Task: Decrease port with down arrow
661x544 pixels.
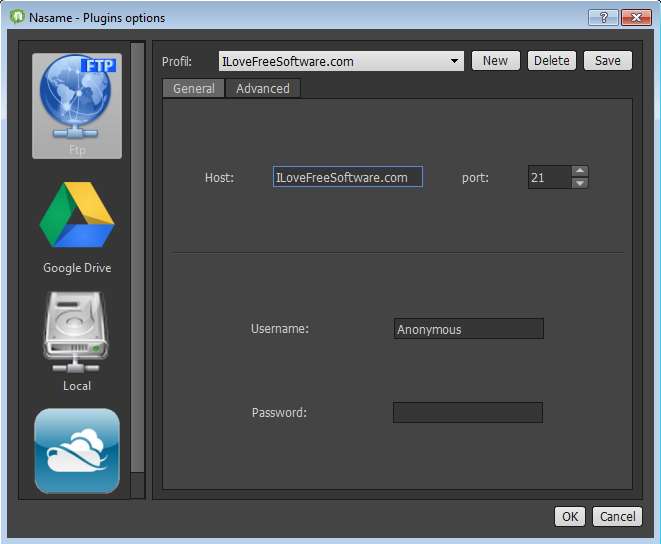Action: point(580,183)
